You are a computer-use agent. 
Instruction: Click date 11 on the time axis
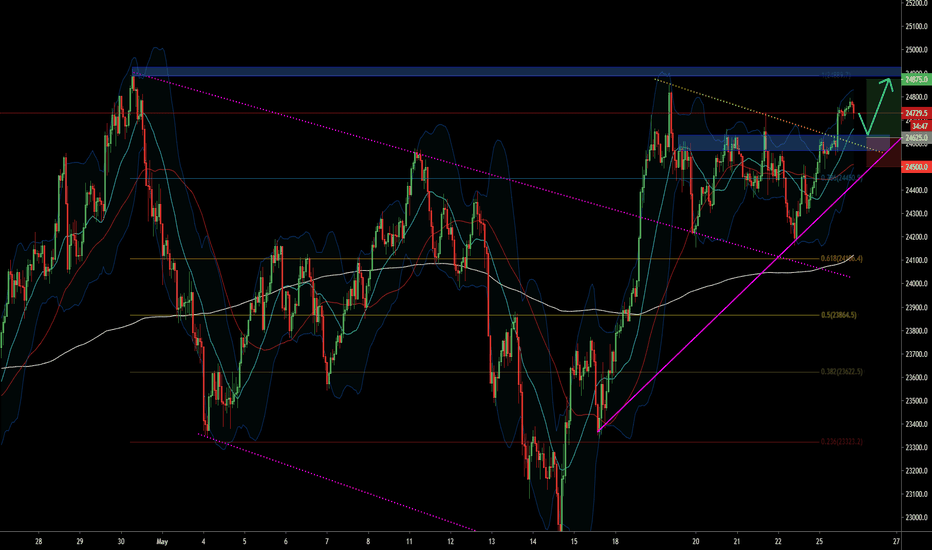tap(409, 542)
